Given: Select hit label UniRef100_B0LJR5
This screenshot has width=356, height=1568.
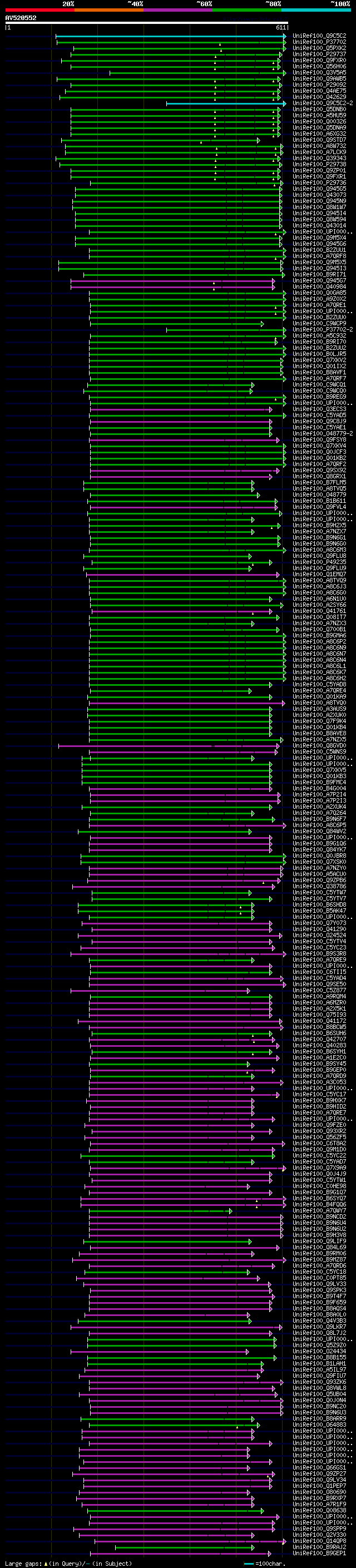Looking at the screenshot, I should (x=319, y=354).
